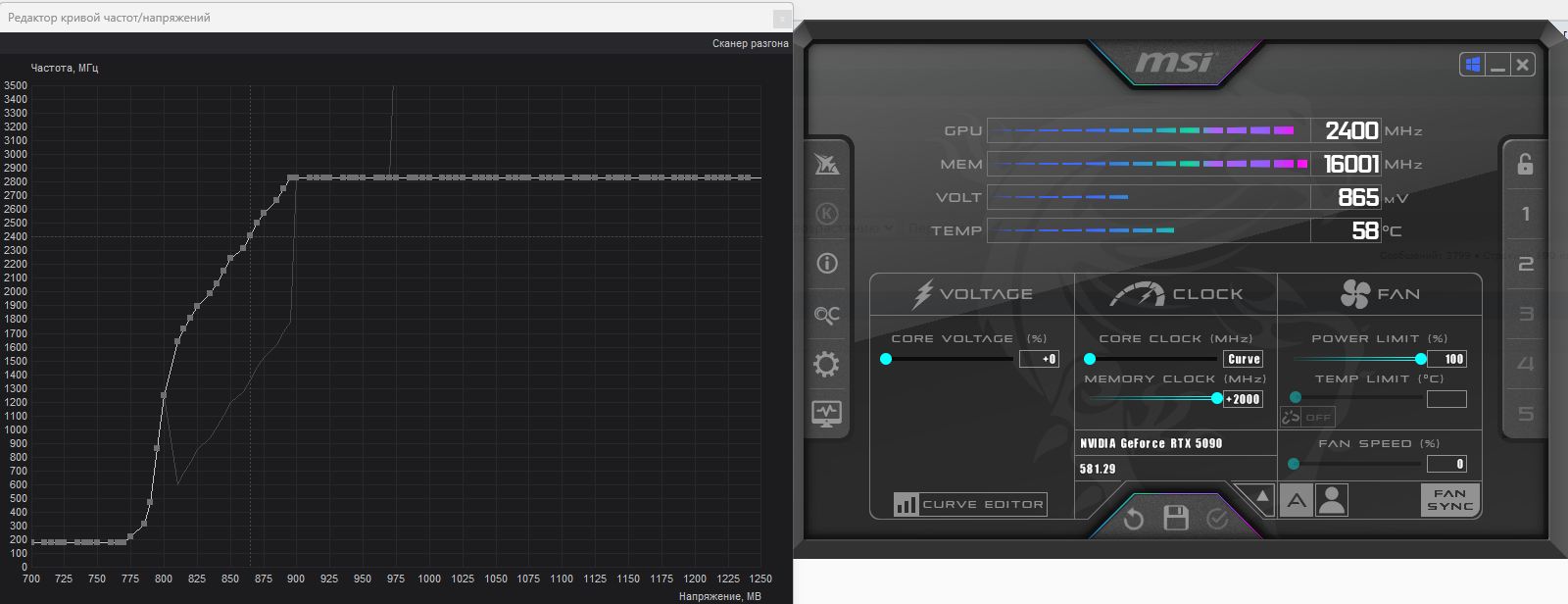Click NVIDIA GeForce RTX 5090 label
1568x604 pixels.
(x=1151, y=443)
